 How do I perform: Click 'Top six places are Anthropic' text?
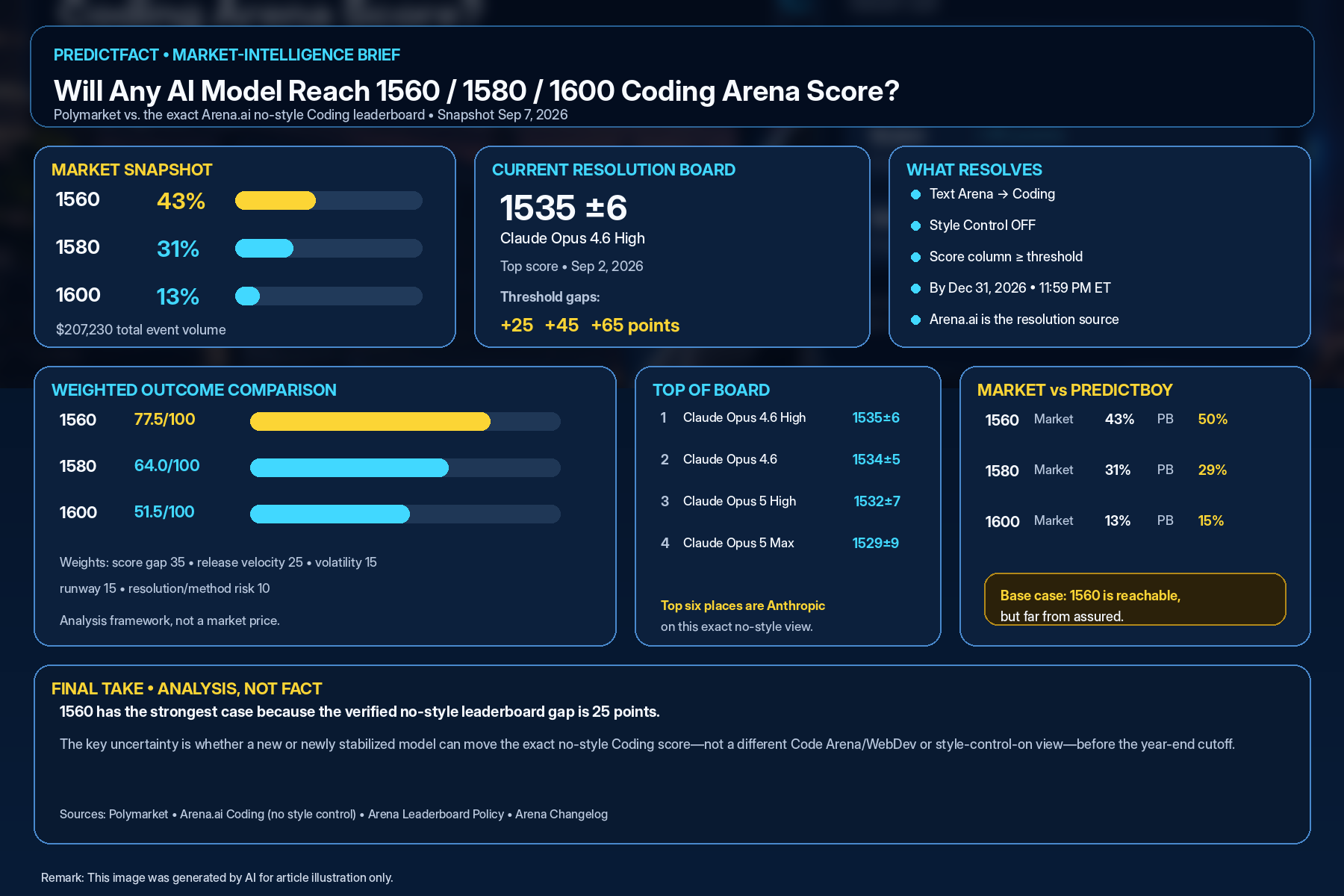[x=743, y=606]
